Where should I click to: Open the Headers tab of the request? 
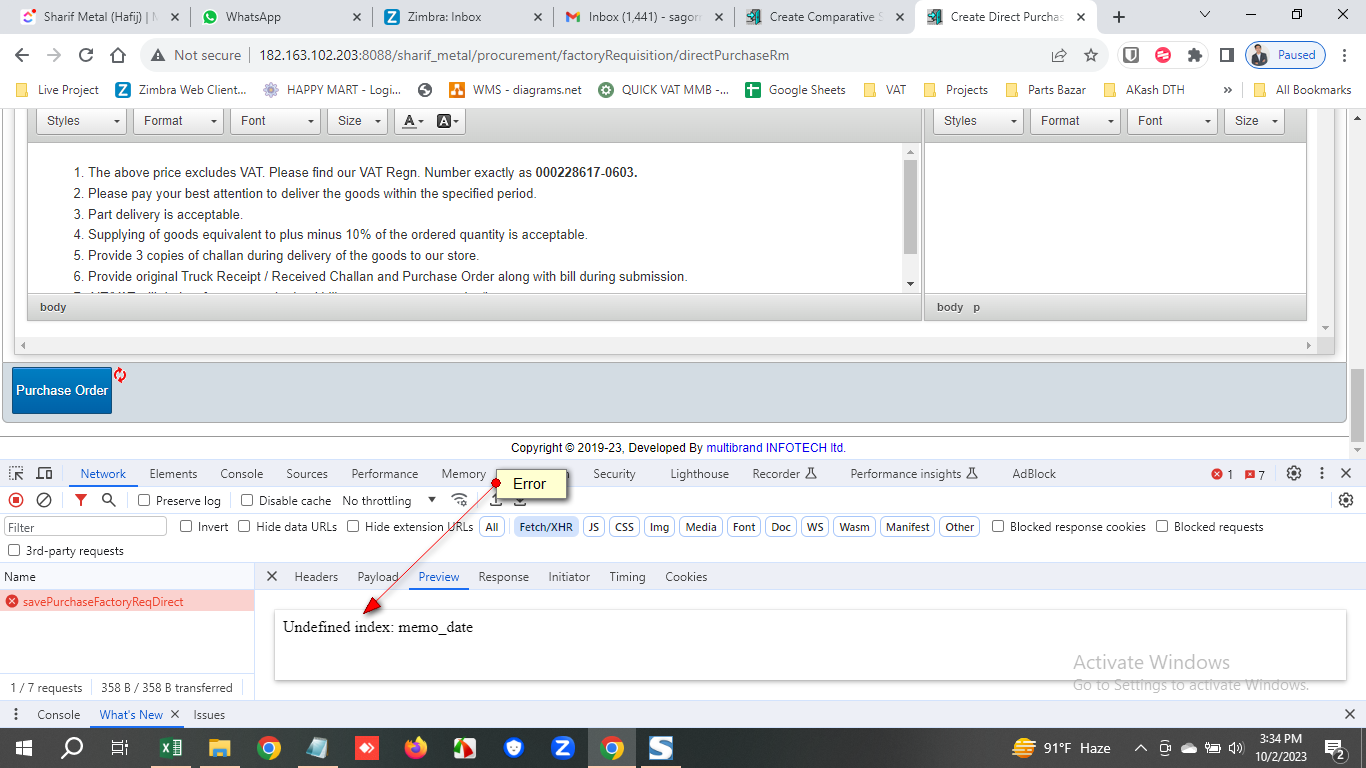[316, 577]
